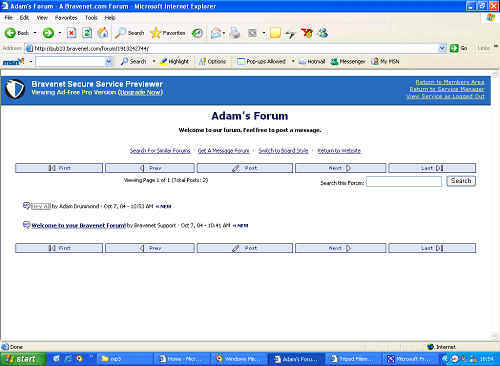Click the red butterfly toolbar icon
Viewport: 500px width, 366px height.
307,33
